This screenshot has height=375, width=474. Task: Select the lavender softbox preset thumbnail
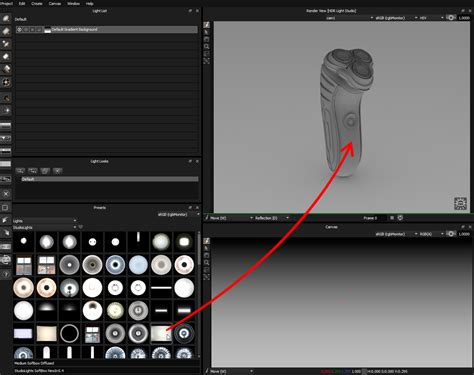click(23, 333)
